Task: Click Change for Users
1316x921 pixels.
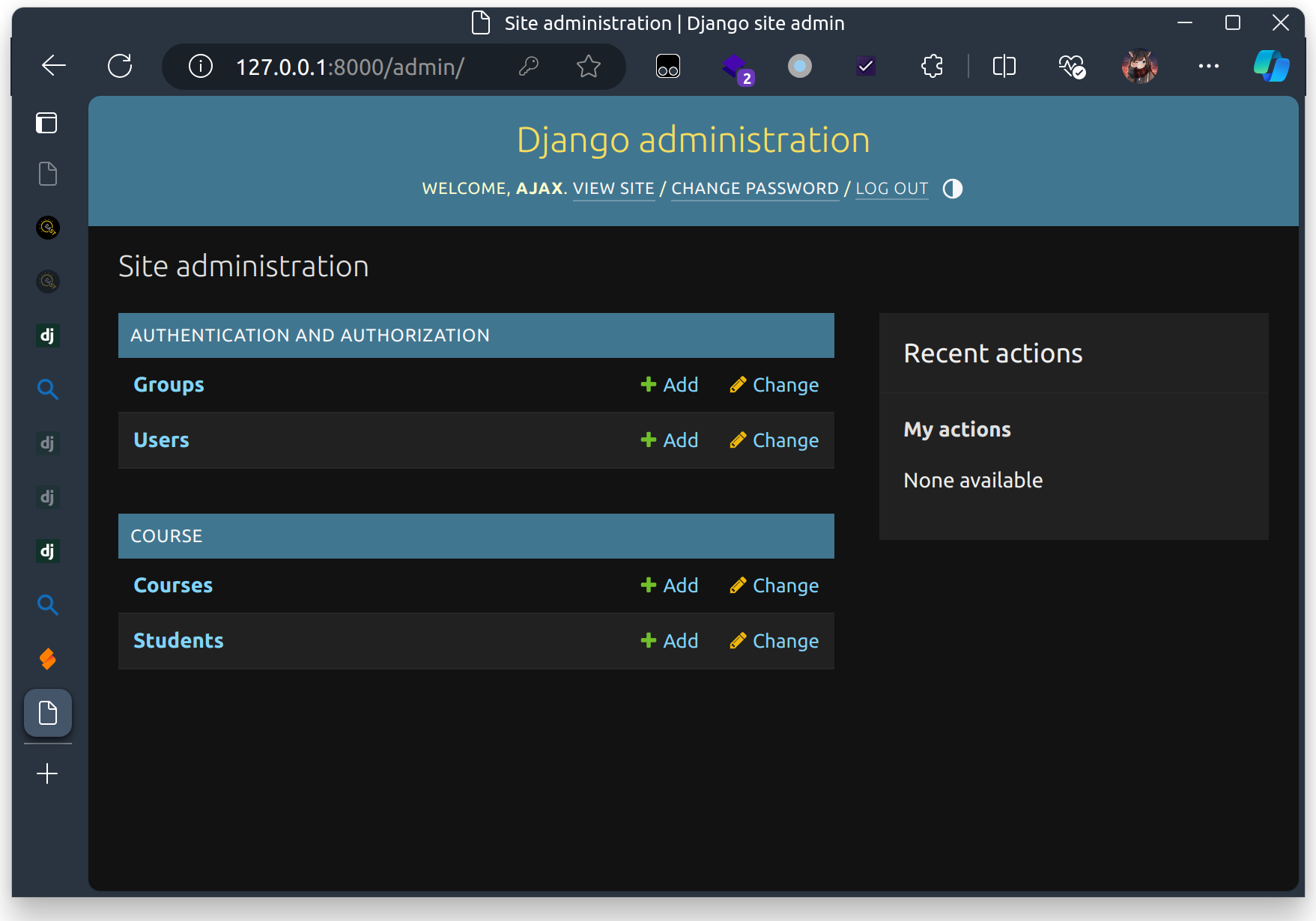Action: (774, 440)
